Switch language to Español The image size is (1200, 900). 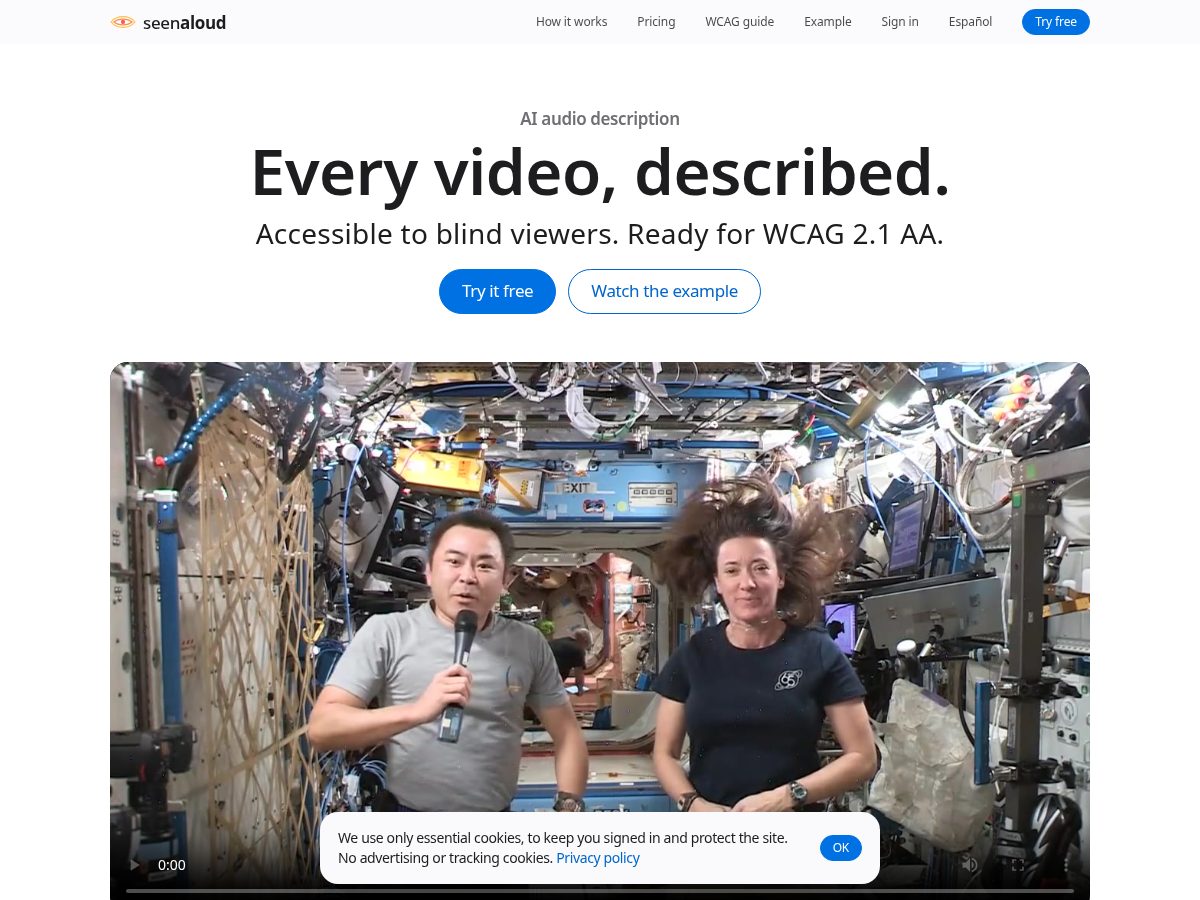970,22
